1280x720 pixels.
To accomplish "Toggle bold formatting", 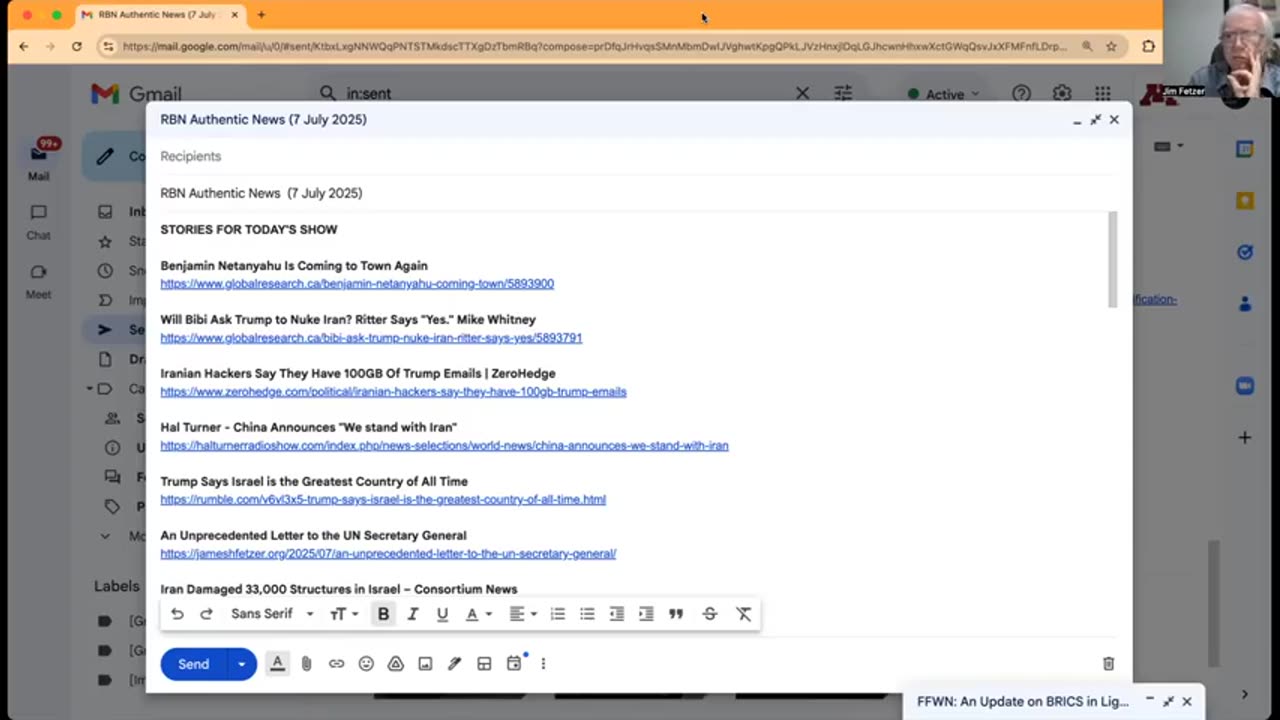I will [383, 614].
